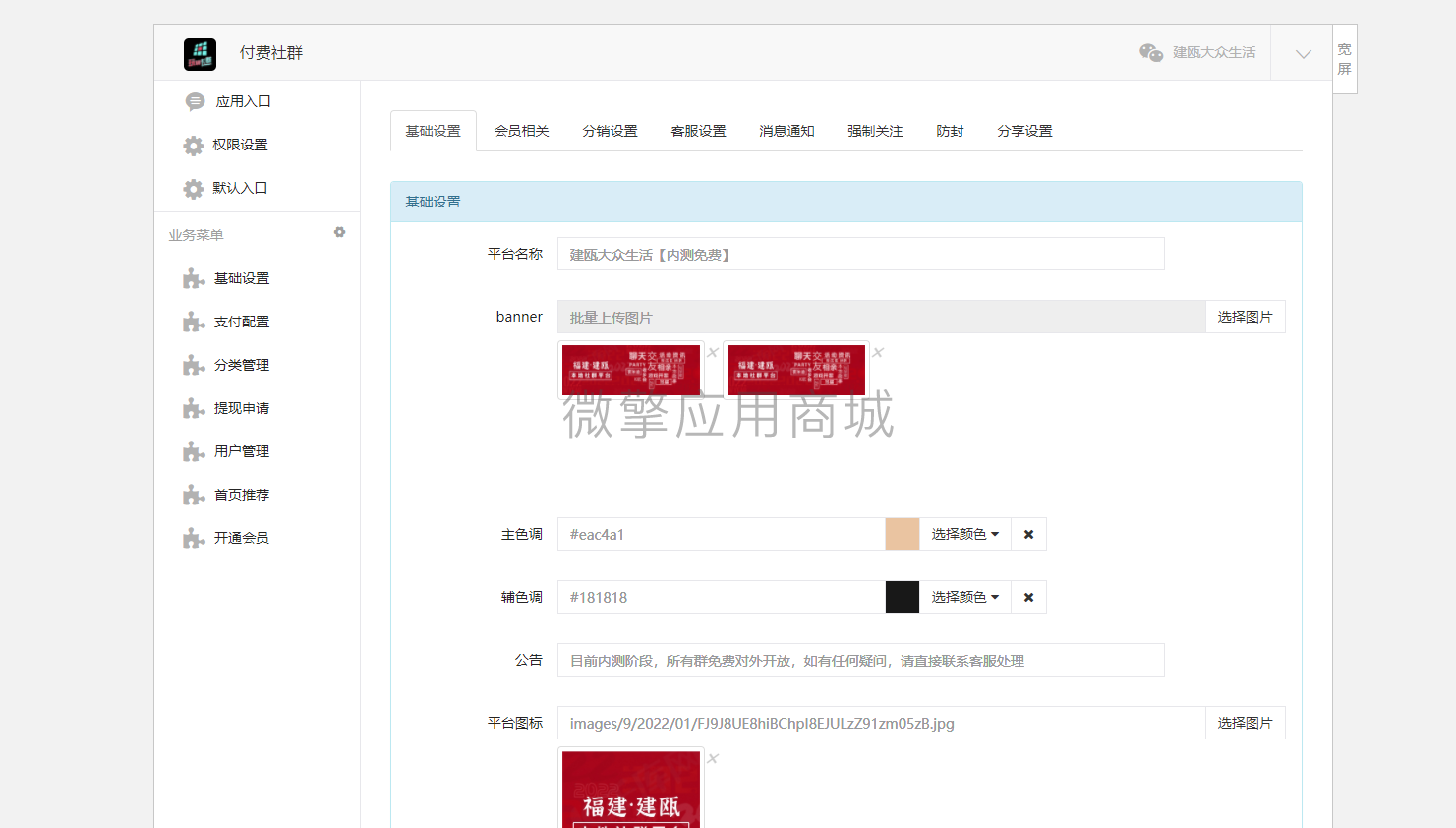Click the 公告 announcement input field

[861, 660]
